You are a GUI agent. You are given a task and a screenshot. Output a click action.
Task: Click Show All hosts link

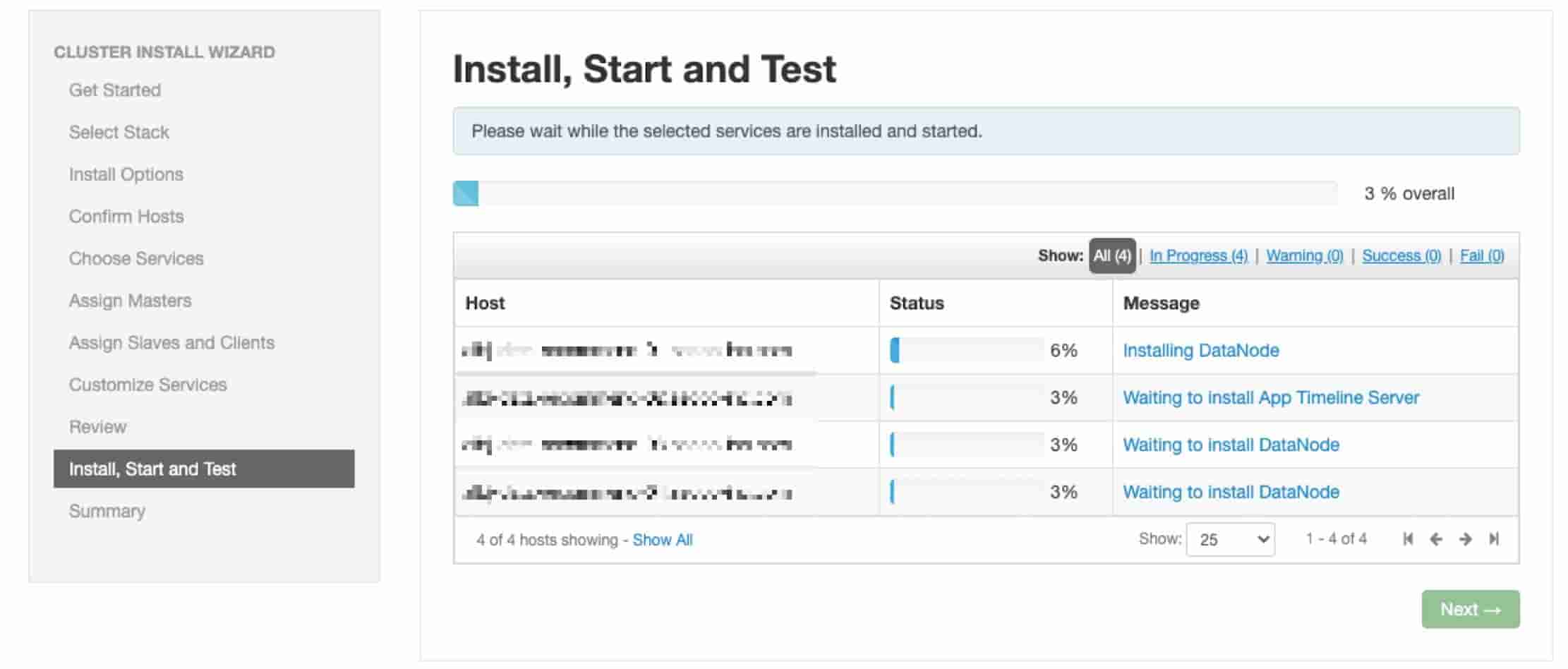pos(663,540)
